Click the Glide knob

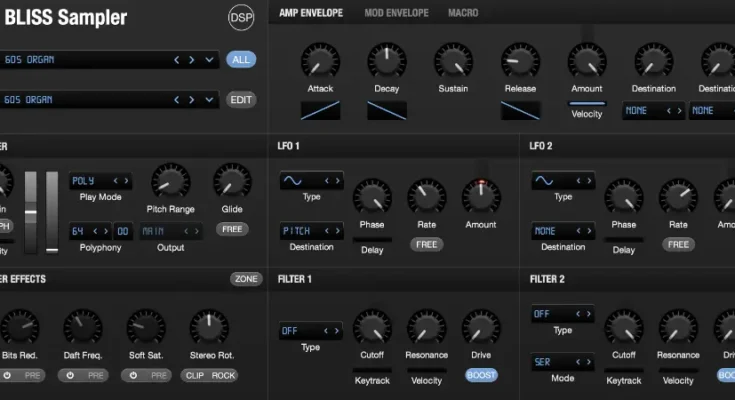pyautogui.click(x=231, y=182)
